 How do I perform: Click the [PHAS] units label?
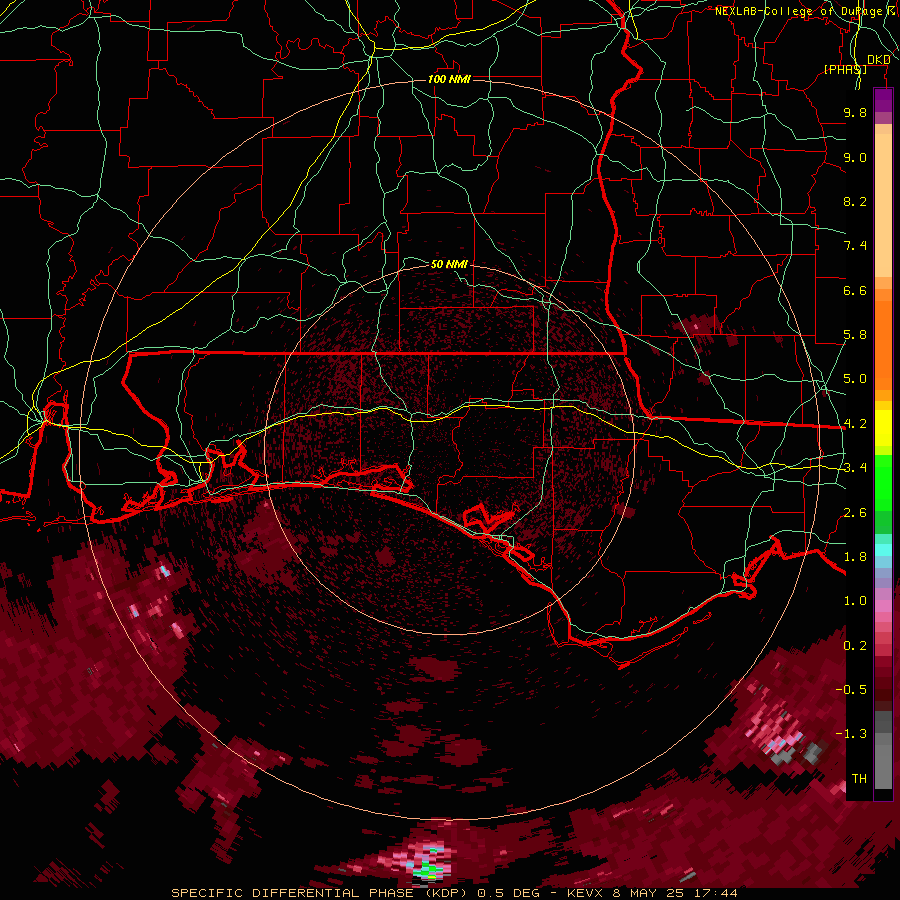coord(845,69)
